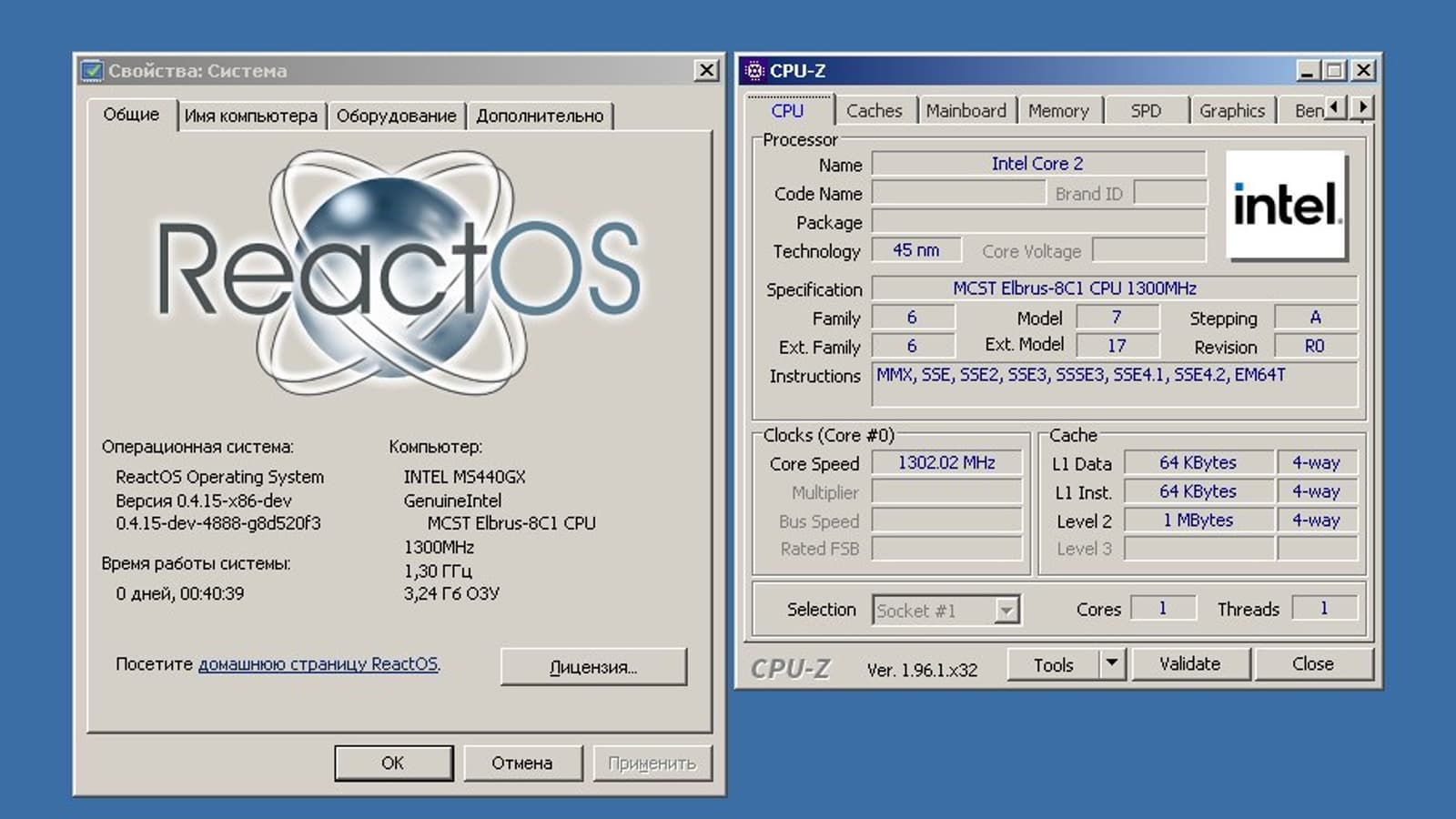Click the 1,30 ГГц frequency text
This screenshot has width=1456, height=819.
(x=438, y=571)
